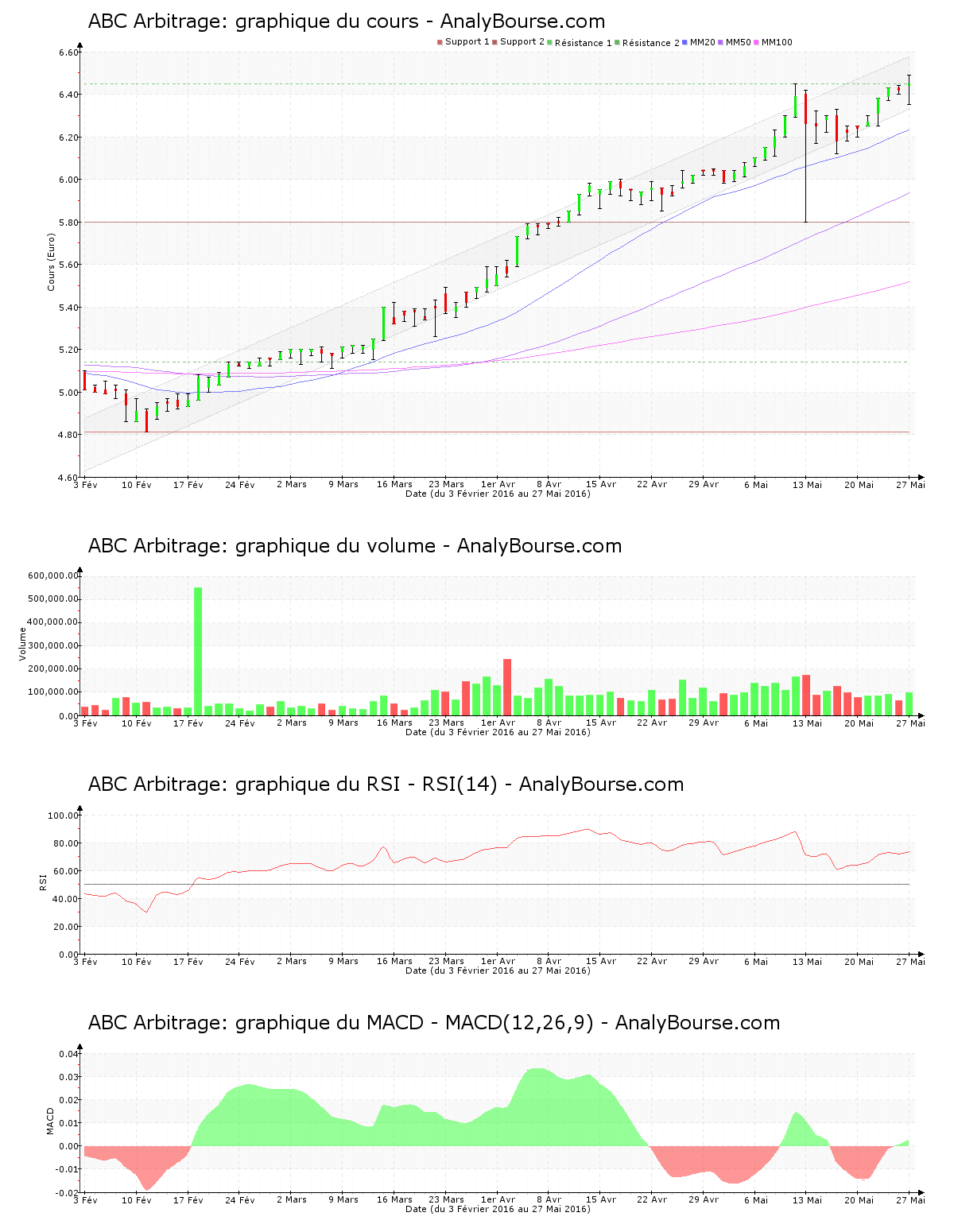The width and height of the screenshot is (954, 1232).
Task: Click '17 Fév' date on price chart axis
Action: pyautogui.click(x=188, y=484)
